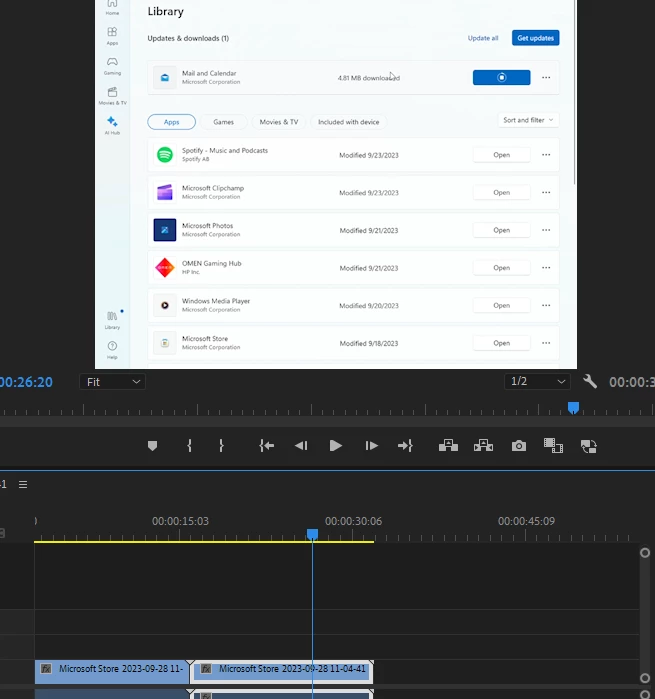The height and width of the screenshot is (699, 655).
Task: Click the timeline playhead marker
Action: 313,534
